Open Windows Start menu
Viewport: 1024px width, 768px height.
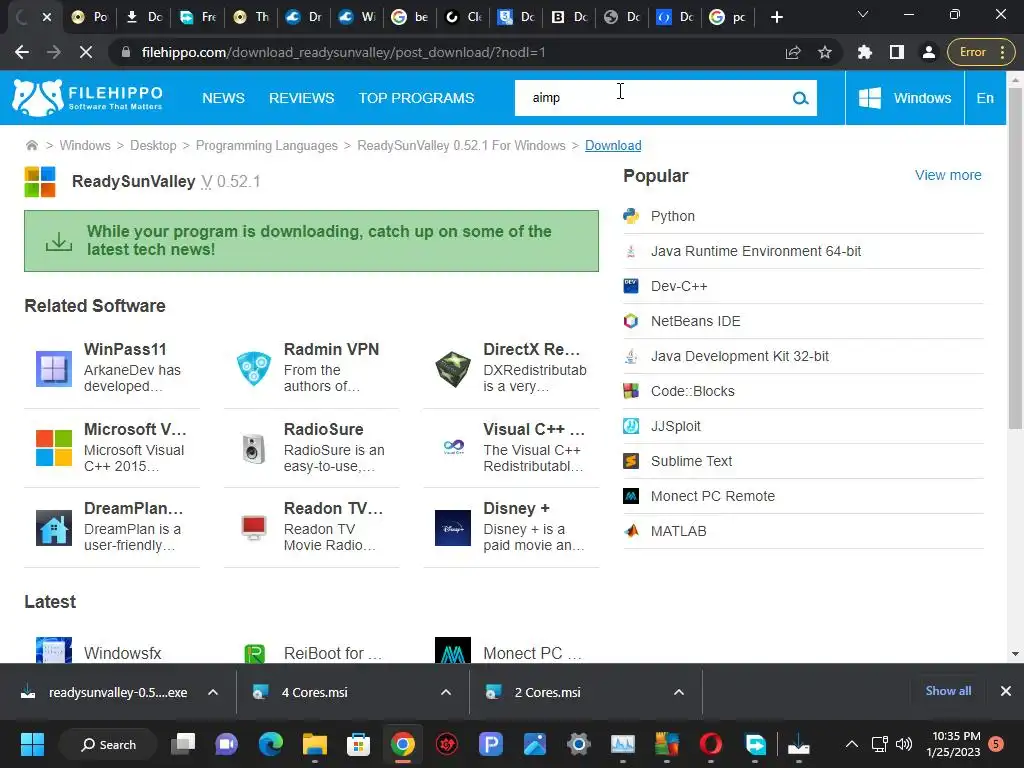pyautogui.click(x=32, y=744)
